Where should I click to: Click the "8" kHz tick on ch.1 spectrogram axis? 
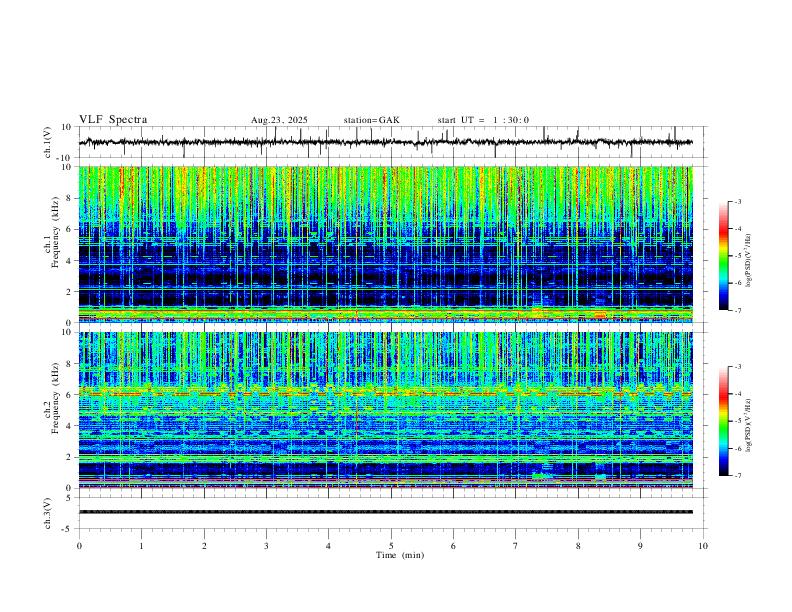click(x=69, y=198)
